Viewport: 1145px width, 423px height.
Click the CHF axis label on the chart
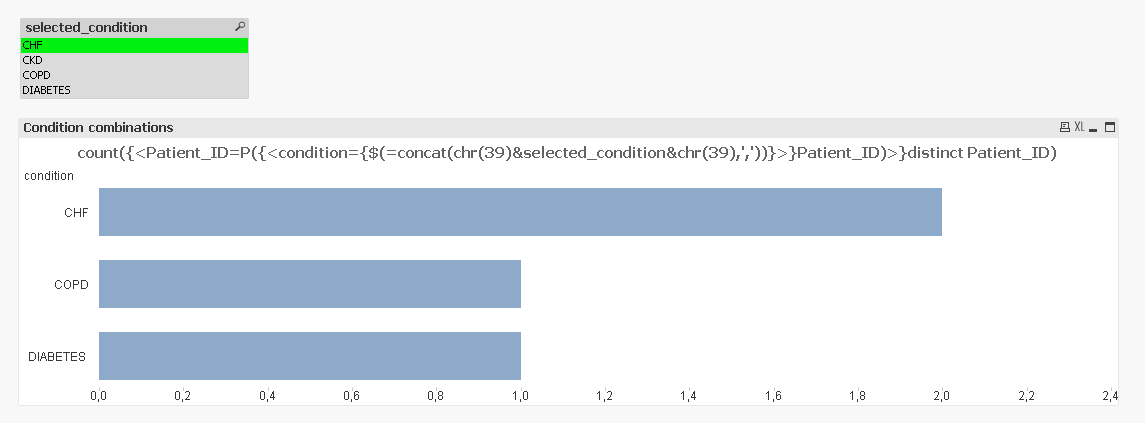pos(76,212)
